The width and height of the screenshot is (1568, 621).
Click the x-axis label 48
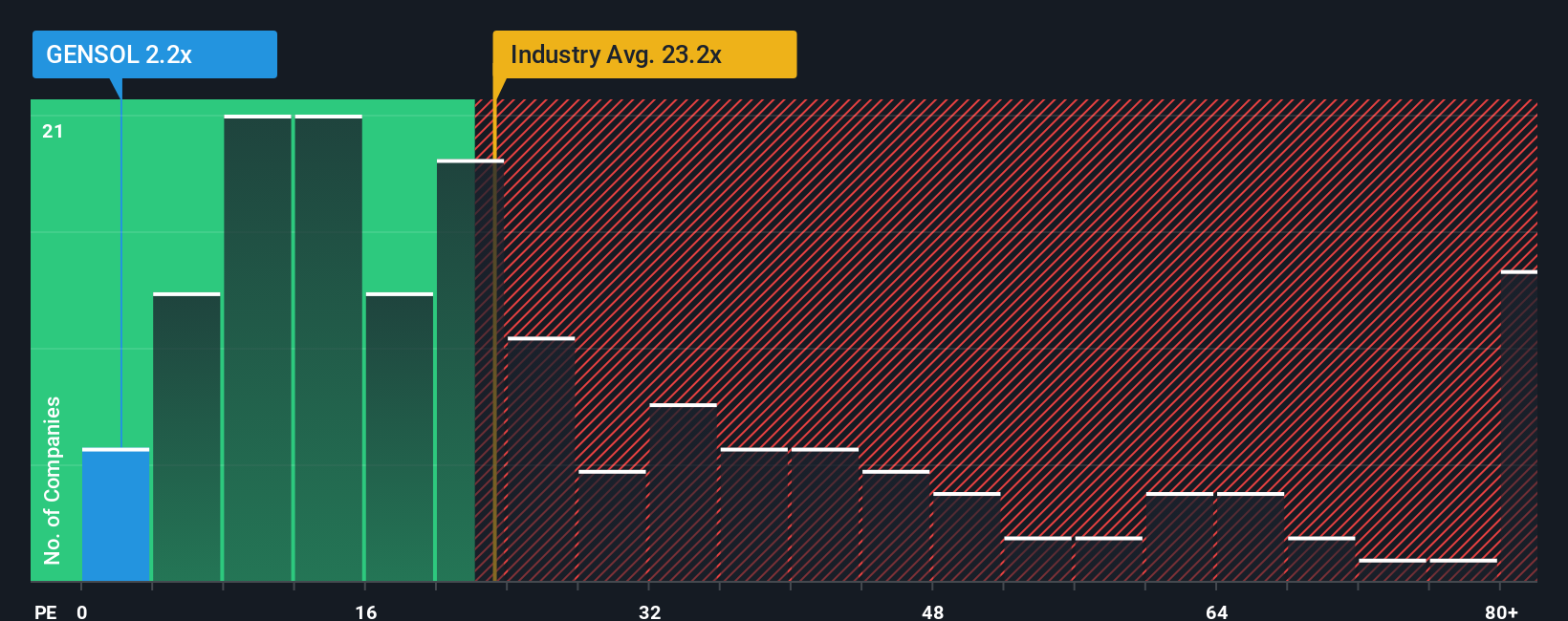click(x=932, y=611)
